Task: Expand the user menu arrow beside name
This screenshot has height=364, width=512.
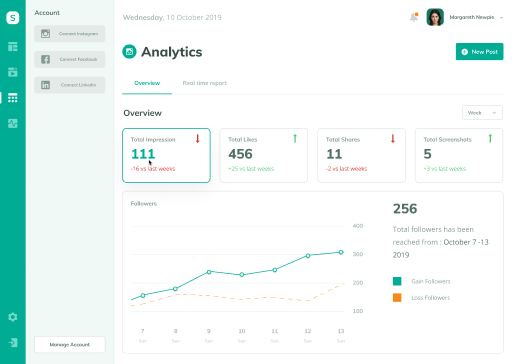Action: 501,17
